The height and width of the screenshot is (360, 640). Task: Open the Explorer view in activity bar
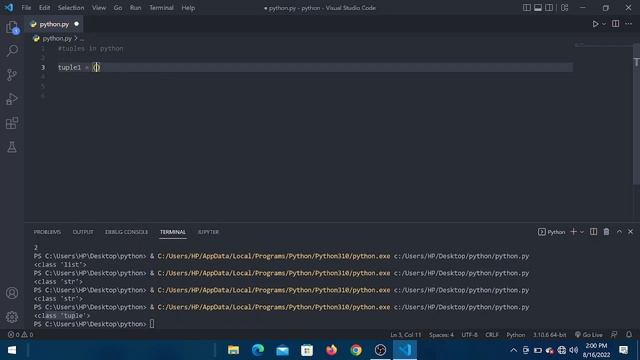click(x=12, y=27)
